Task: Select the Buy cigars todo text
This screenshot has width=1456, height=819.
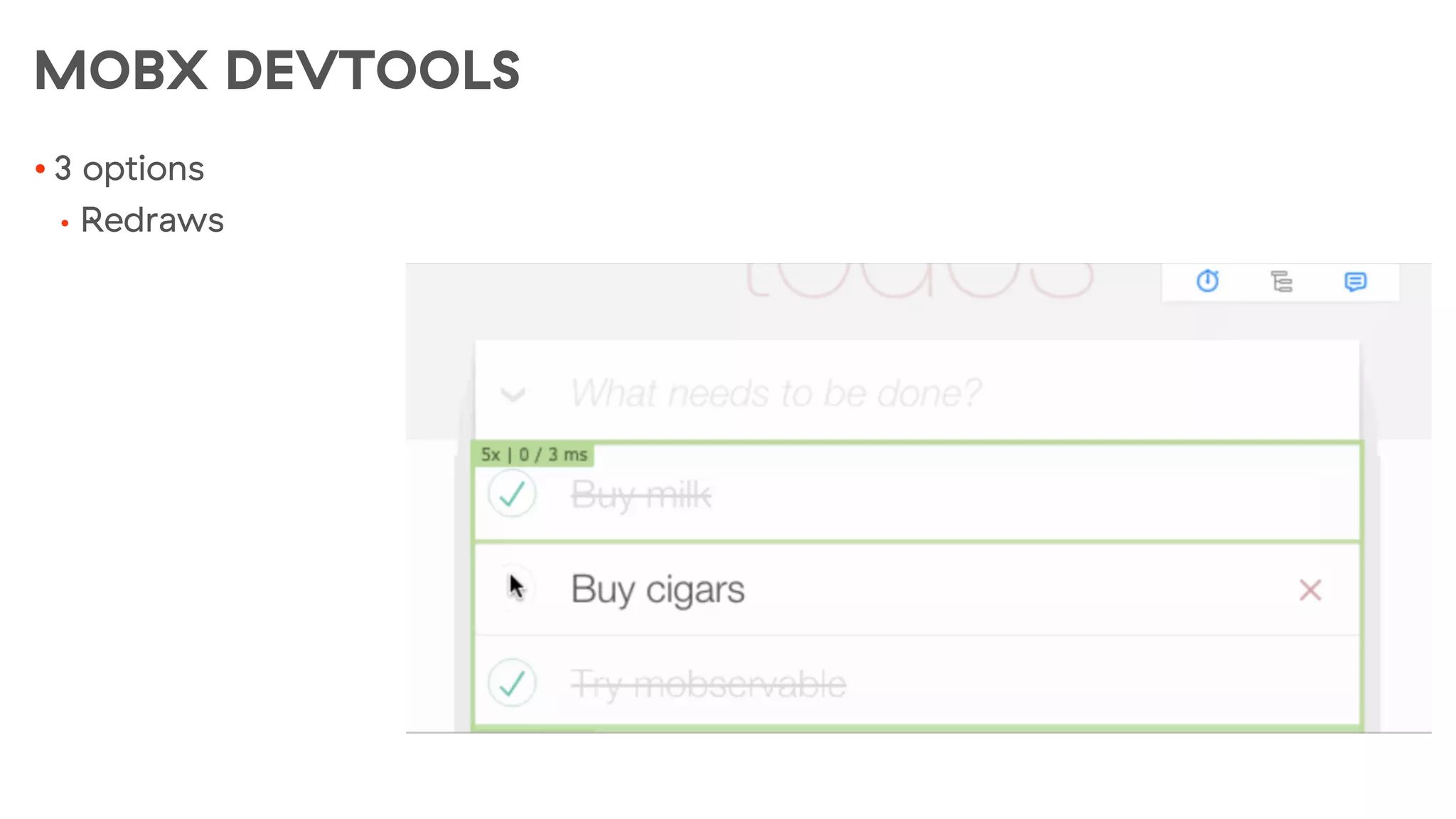Action: pyautogui.click(x=658, y=589)
